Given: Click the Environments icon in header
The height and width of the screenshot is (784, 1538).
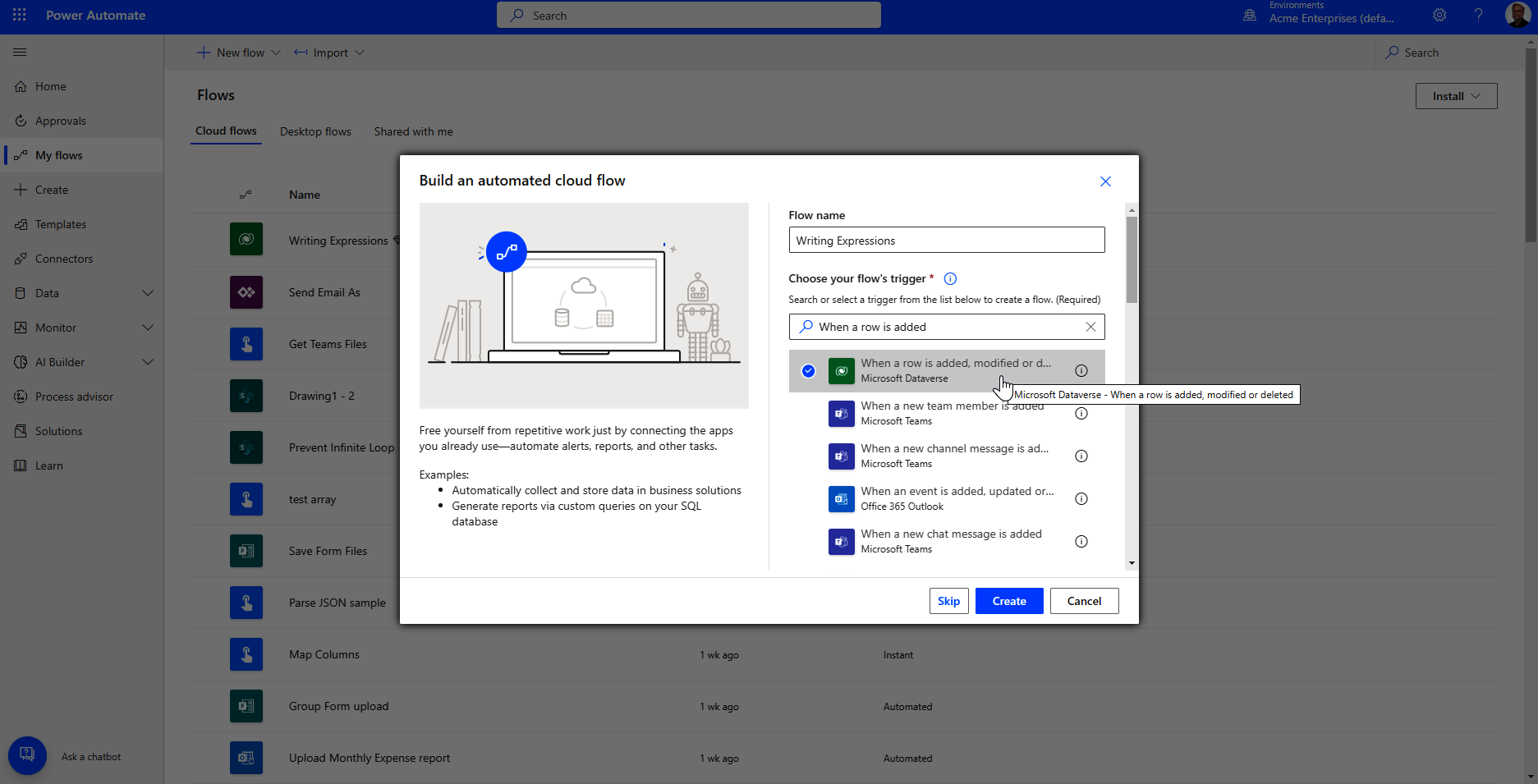Looking at the screenshot, I should [1250, 15].
